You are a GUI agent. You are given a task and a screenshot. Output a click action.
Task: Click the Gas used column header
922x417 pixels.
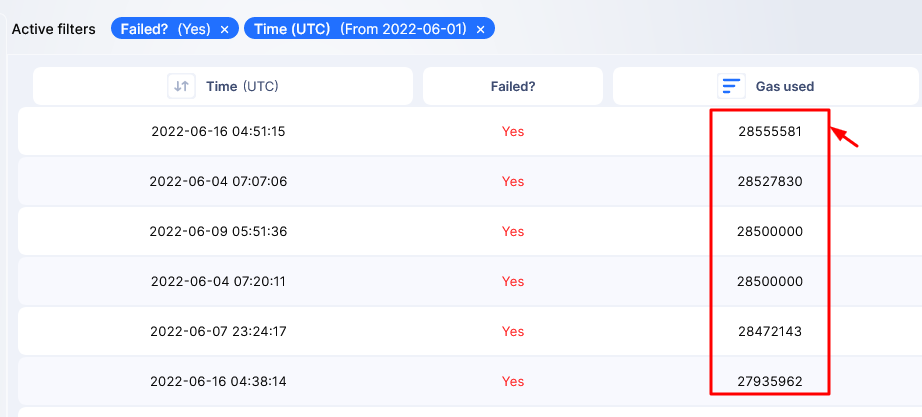pyautogui.click(x=767, y=86)
